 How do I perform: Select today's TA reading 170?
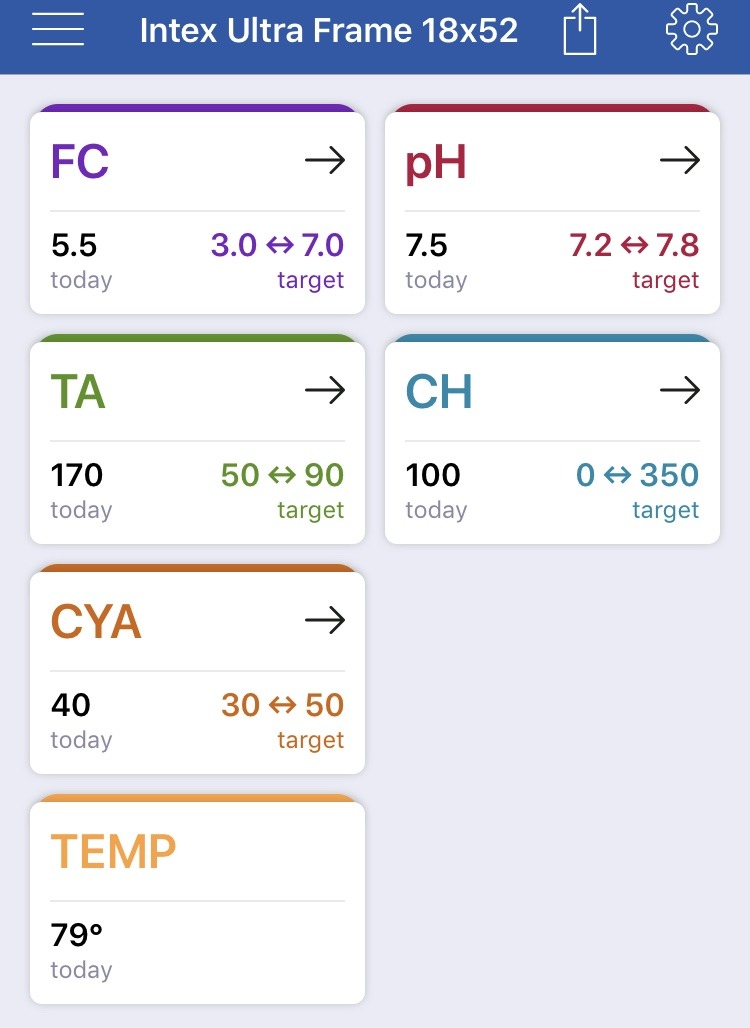pos(77,475)
